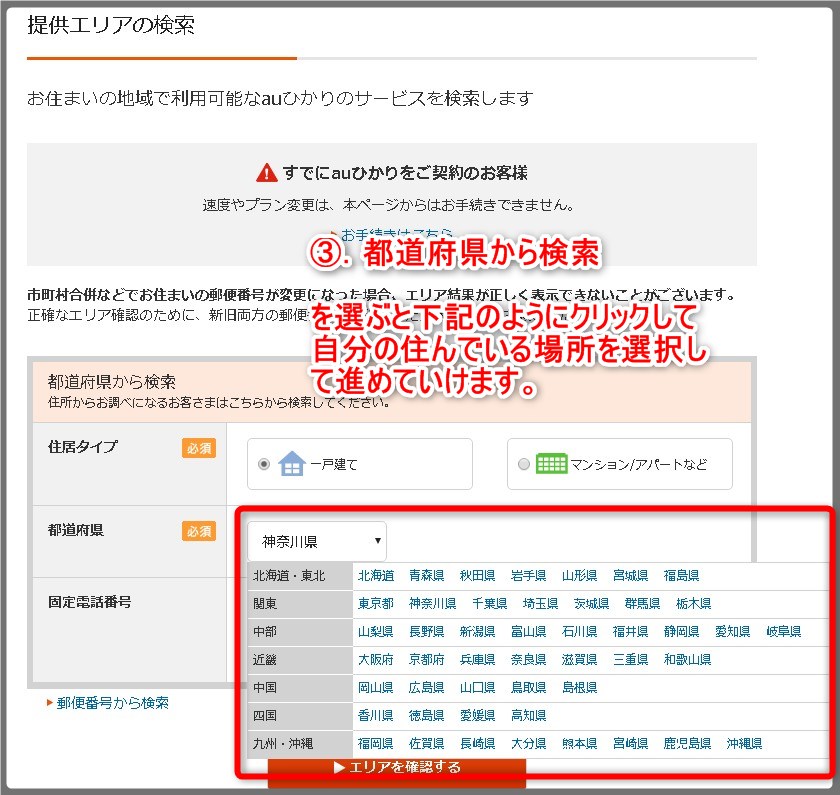Viewport: 840px width, 795px height.
Task: Choose 岩手県 from the prefecture list
Action: point(528,575)
